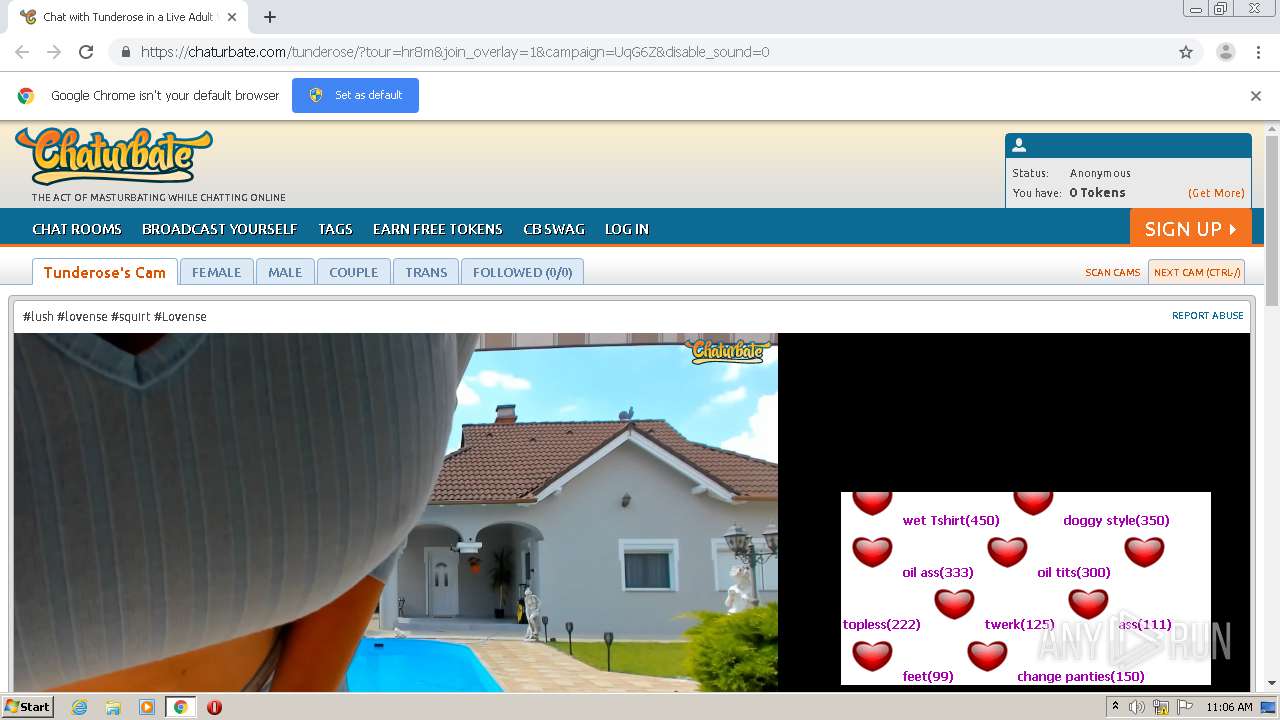The width and height of the screenshot is (1280, 720).
Task: Click the SIGN UP button
Action: pos(1191,228)
